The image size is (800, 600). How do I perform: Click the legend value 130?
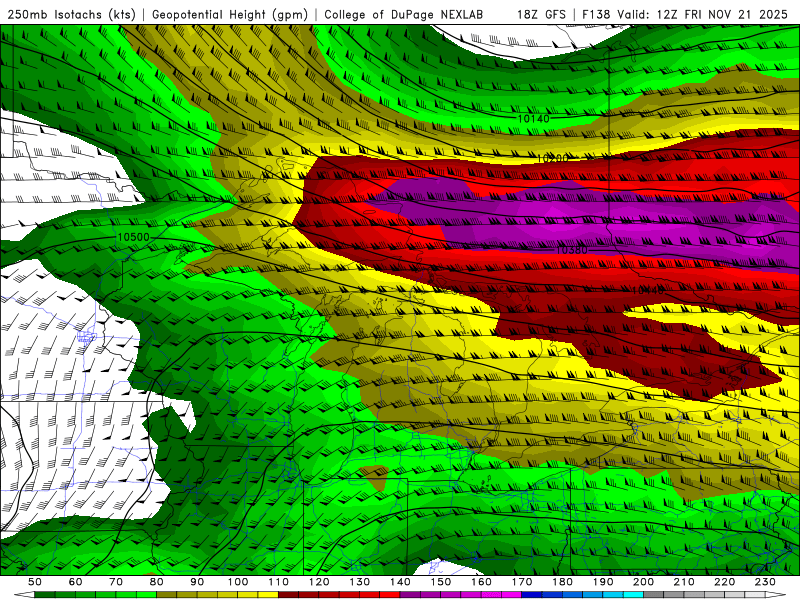[359, 582]
